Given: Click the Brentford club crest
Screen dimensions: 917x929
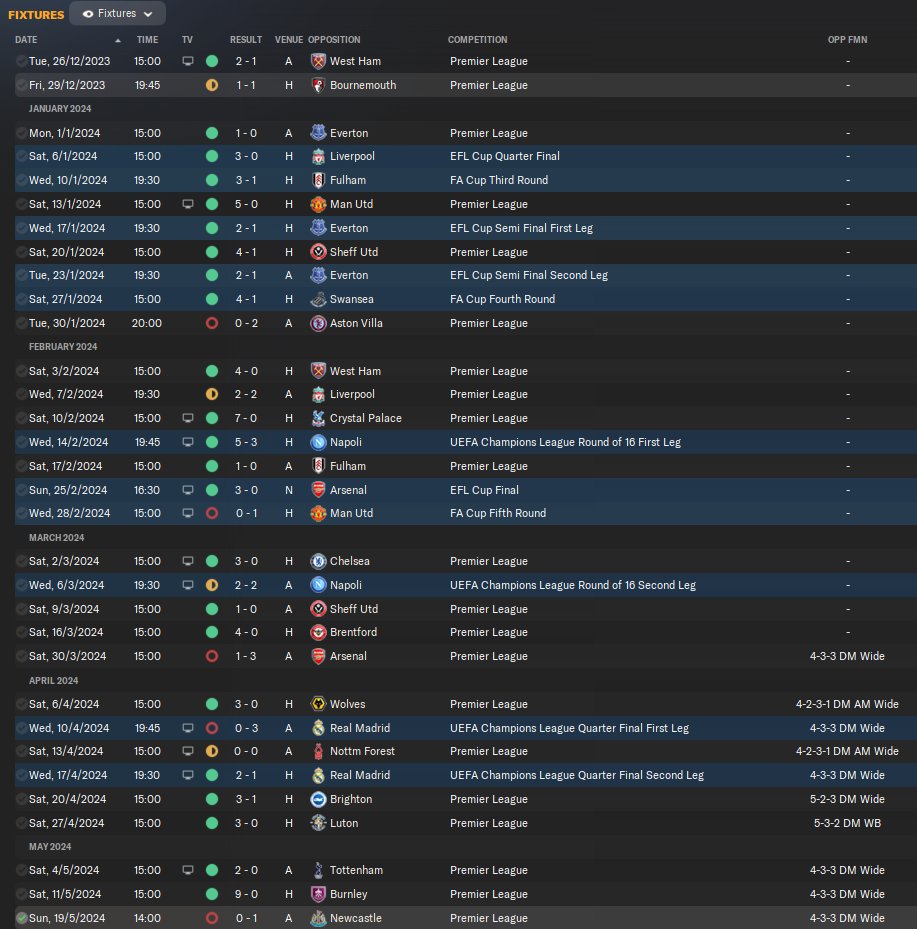Looking at the screenshot, I should [x=318, y=632].
